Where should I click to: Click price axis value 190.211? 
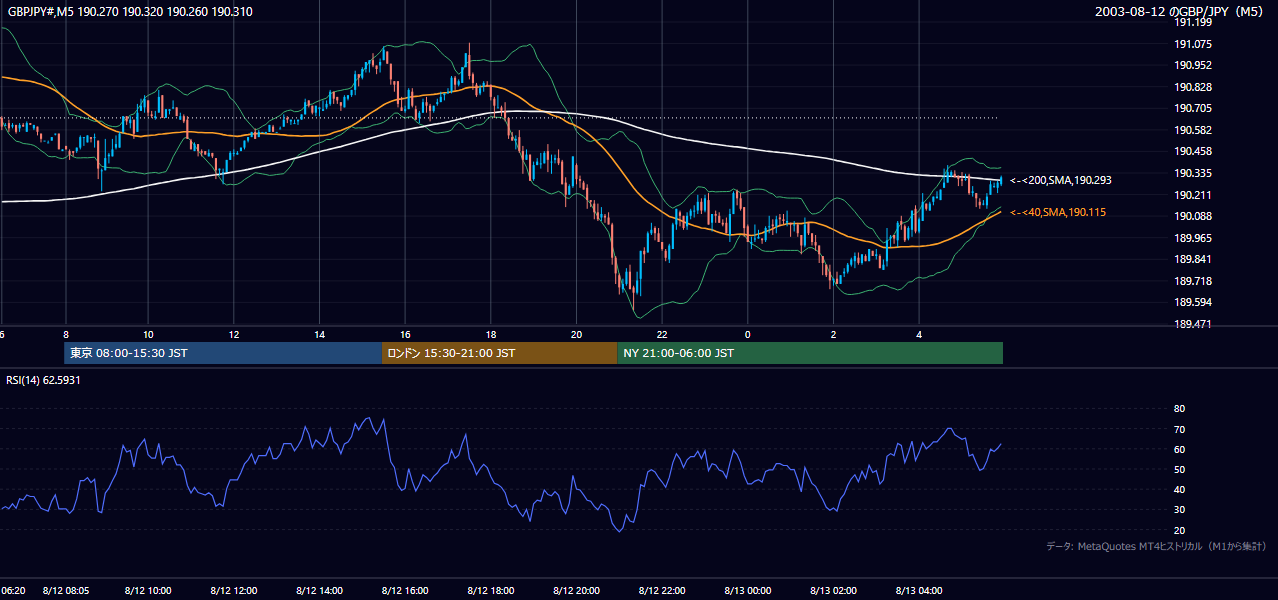point(1193,195)
